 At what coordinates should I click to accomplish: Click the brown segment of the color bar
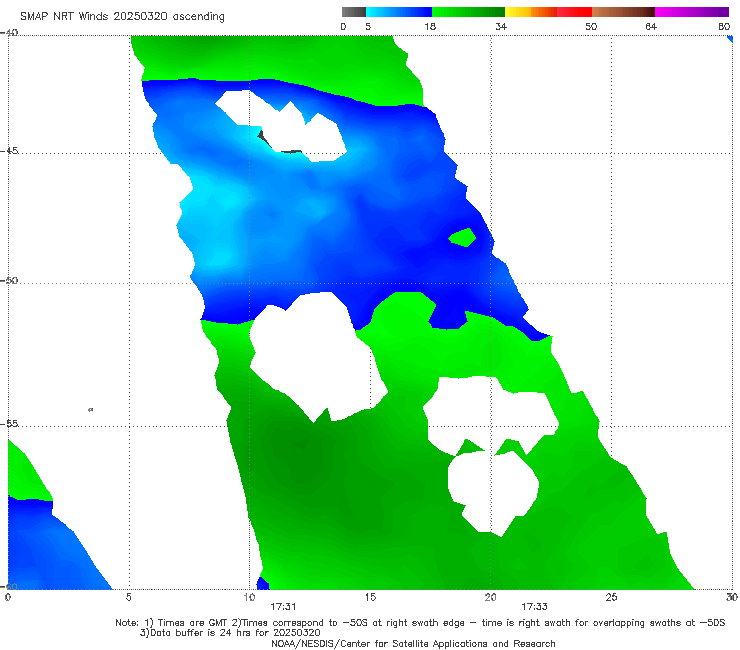tap(623, 12)
